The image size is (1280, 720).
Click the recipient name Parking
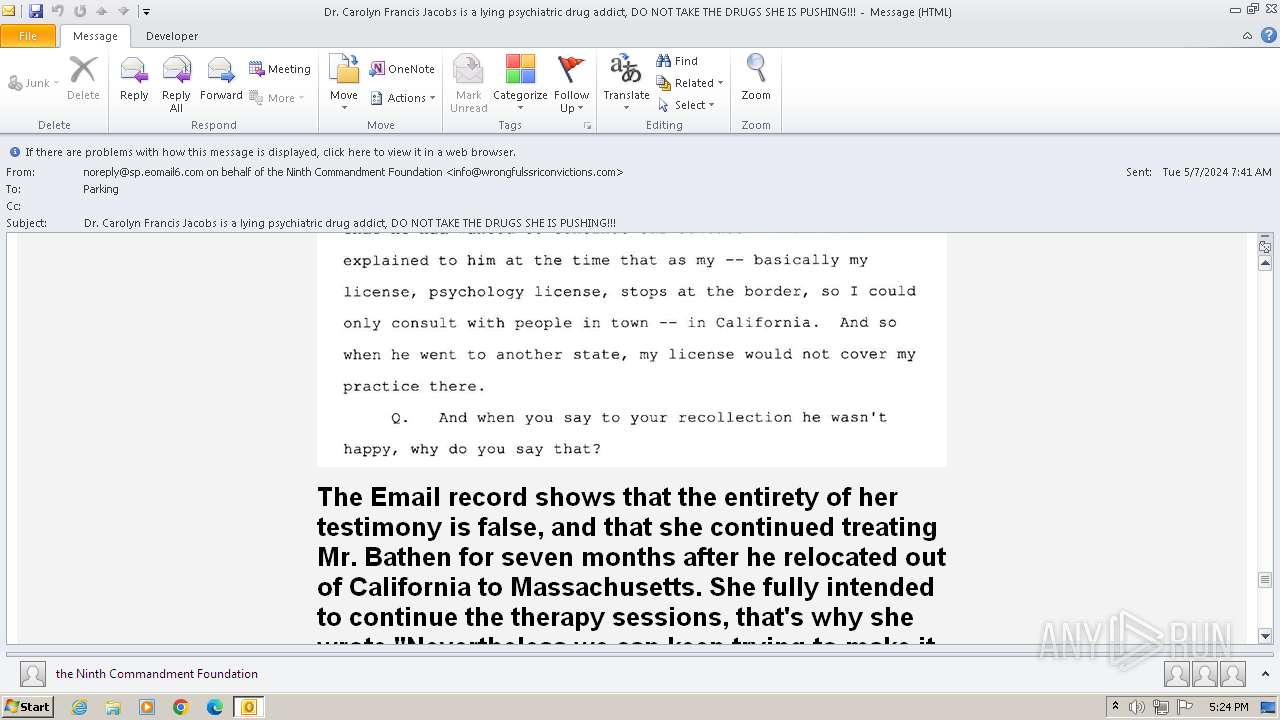[101, 189]
